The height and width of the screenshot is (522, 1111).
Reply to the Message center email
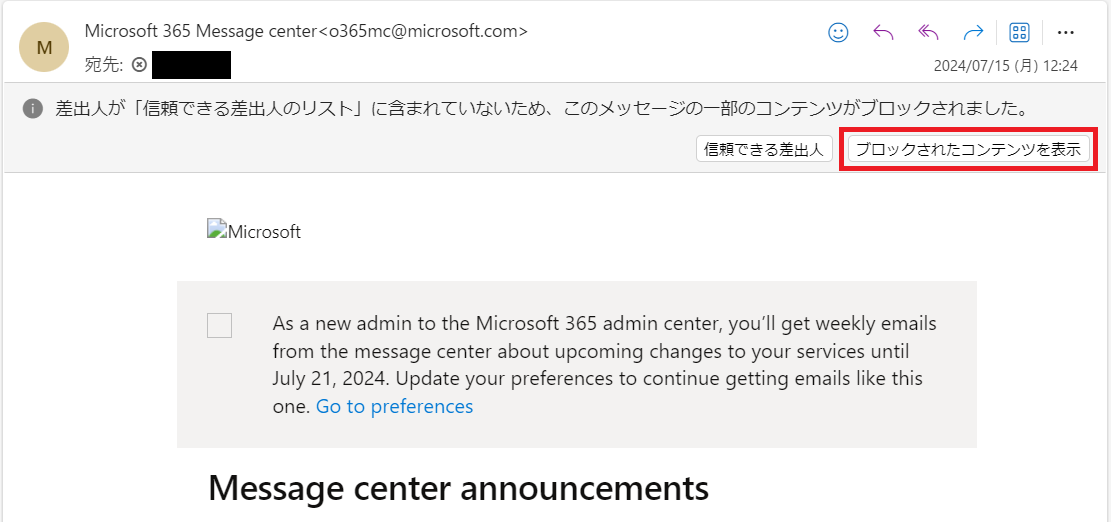pos(883,32)
